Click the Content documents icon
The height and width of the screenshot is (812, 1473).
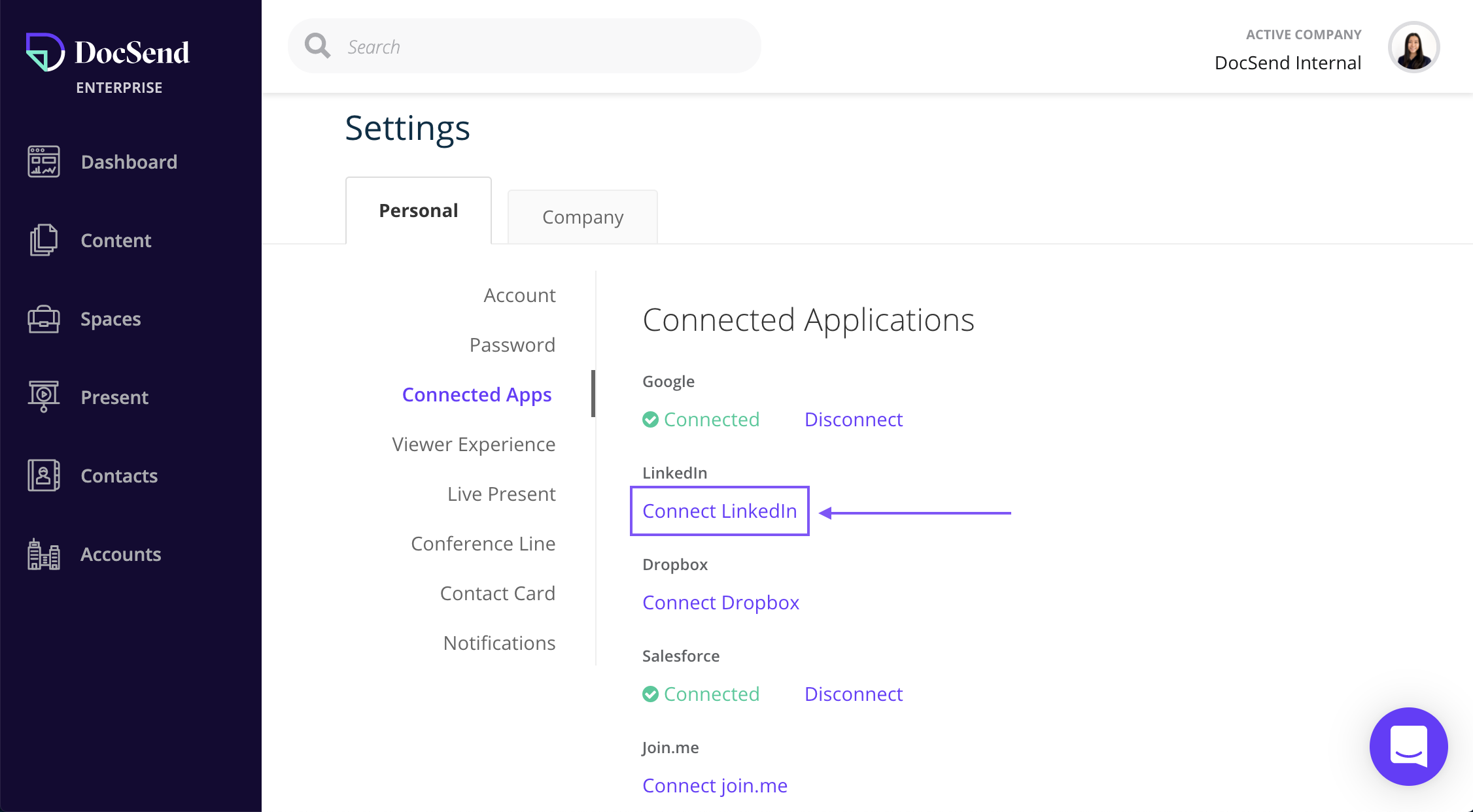pos(44,240)
